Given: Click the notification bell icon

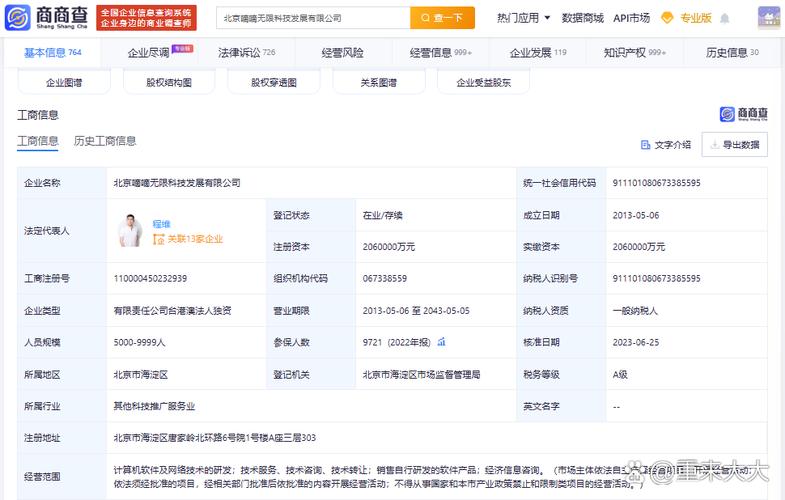Looking at the screenshot, I should (724, 19).
